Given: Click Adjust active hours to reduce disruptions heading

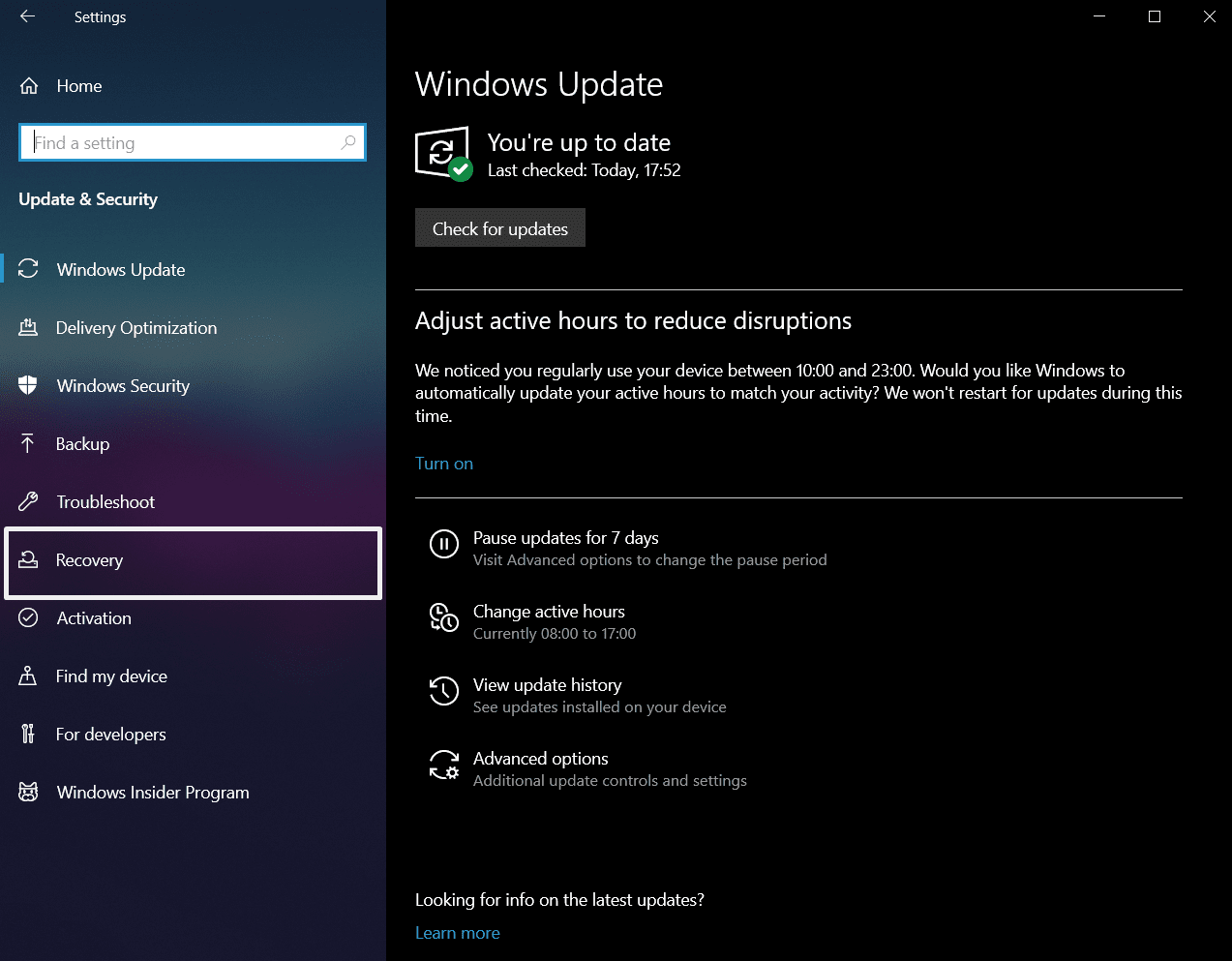Looking at the screenshot, I should [x=634, y=321].
